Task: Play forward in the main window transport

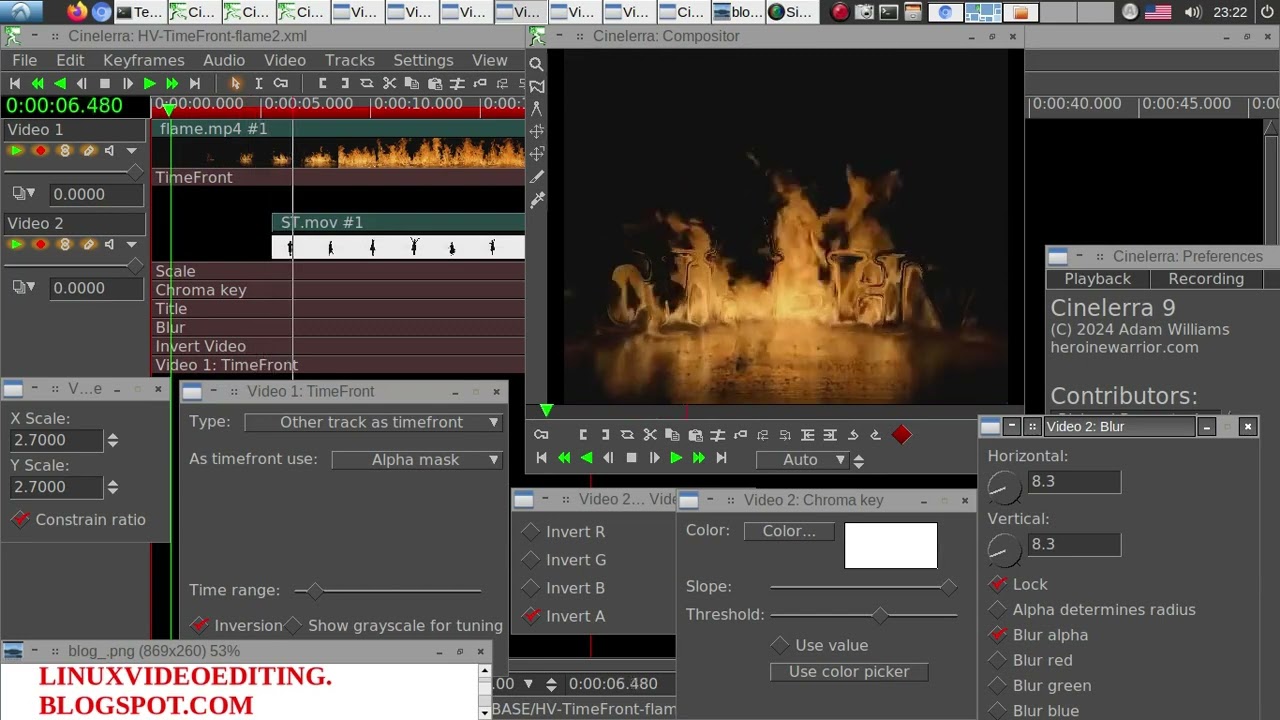Action: (x=150, y=84)
